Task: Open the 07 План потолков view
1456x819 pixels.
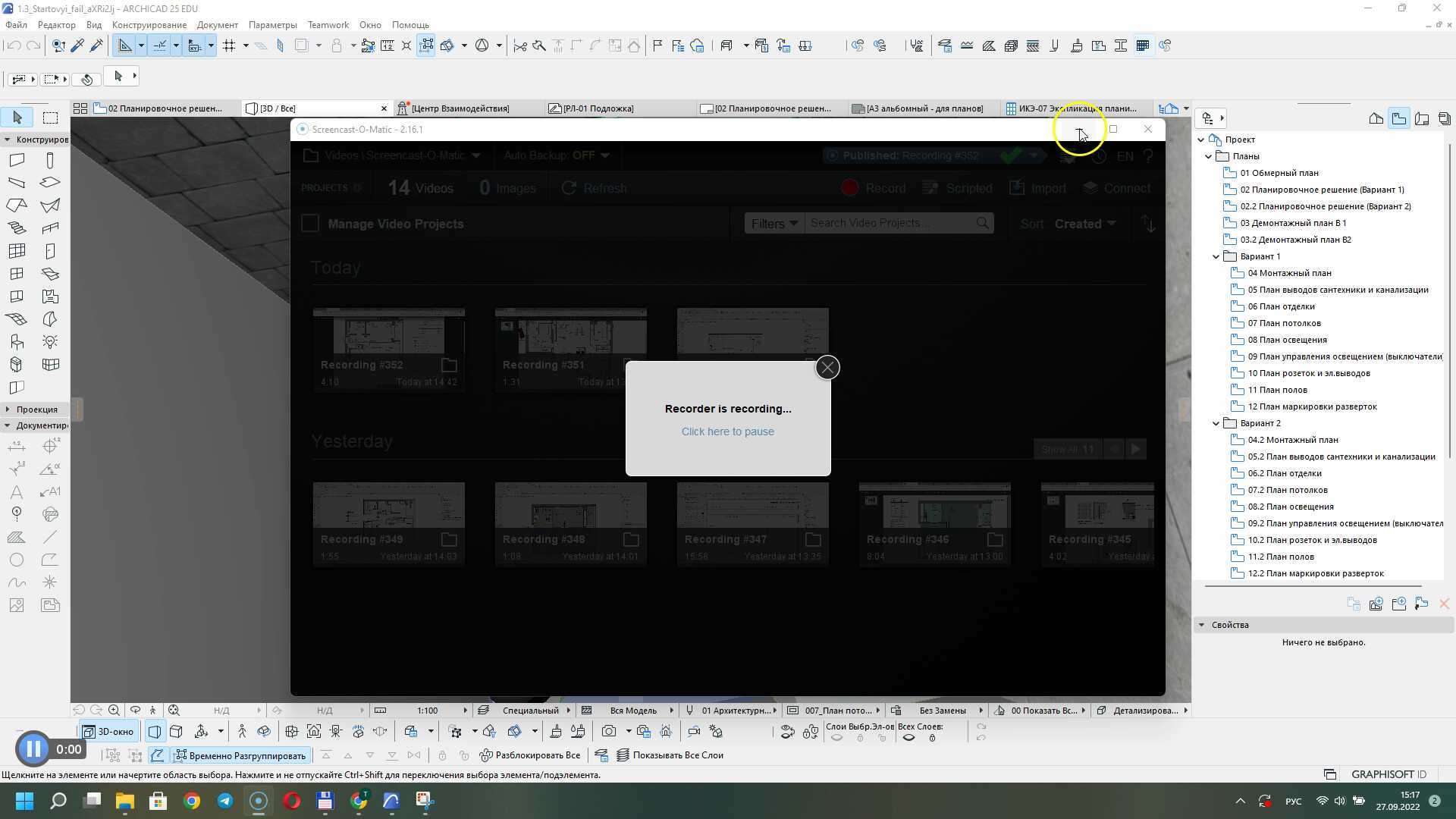Action: 1284,323
